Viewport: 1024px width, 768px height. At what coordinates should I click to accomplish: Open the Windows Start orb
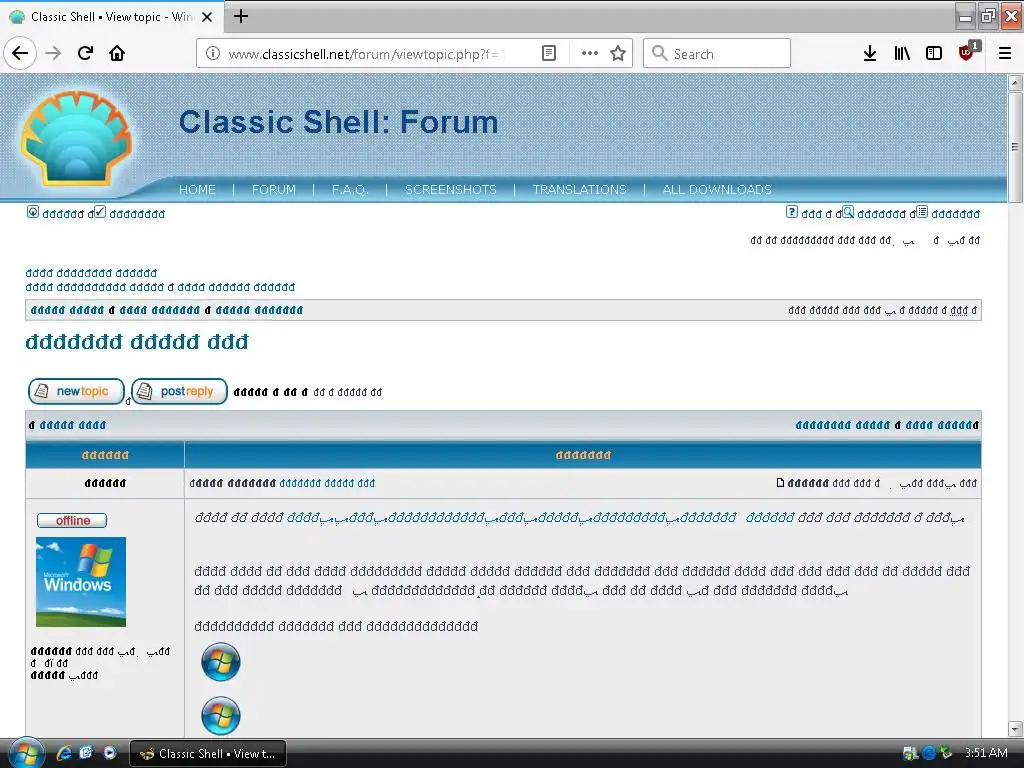(x=26, y=753)
